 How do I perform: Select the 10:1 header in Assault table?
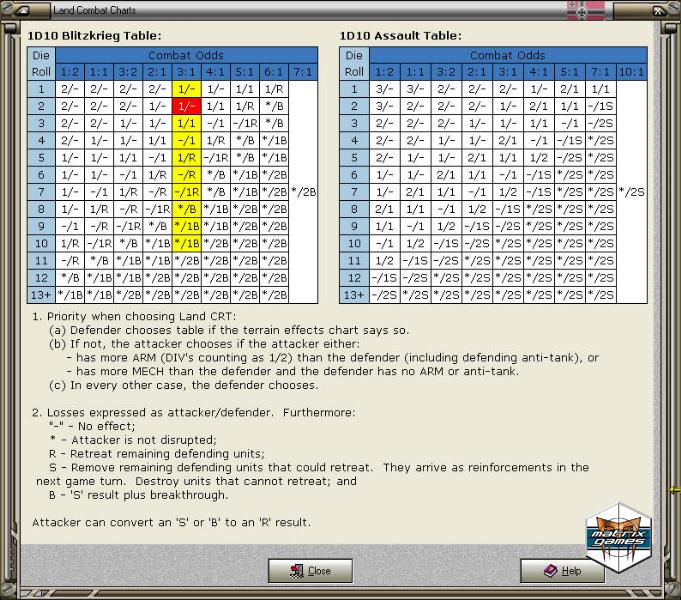[x=631, y=72]
